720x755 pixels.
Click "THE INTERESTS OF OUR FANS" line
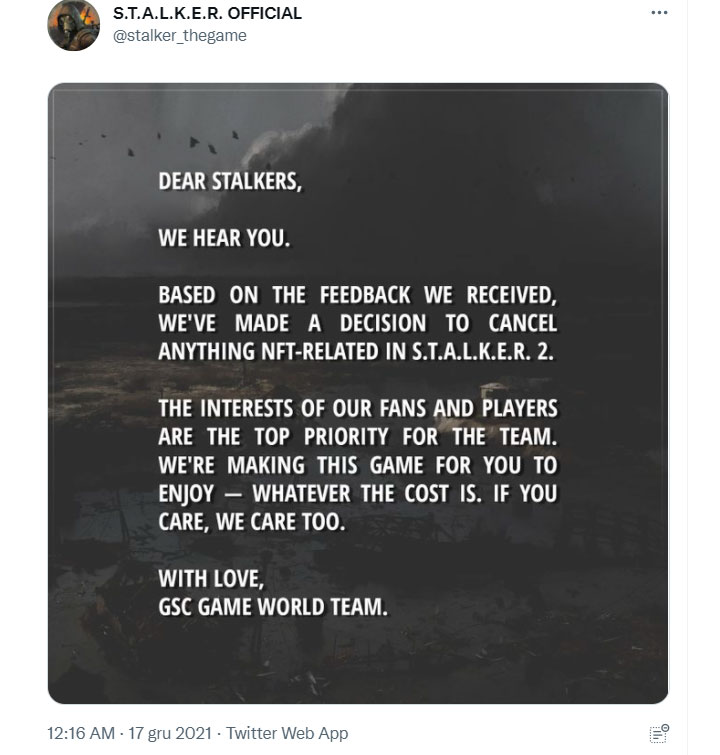click(x=357, y=409)
